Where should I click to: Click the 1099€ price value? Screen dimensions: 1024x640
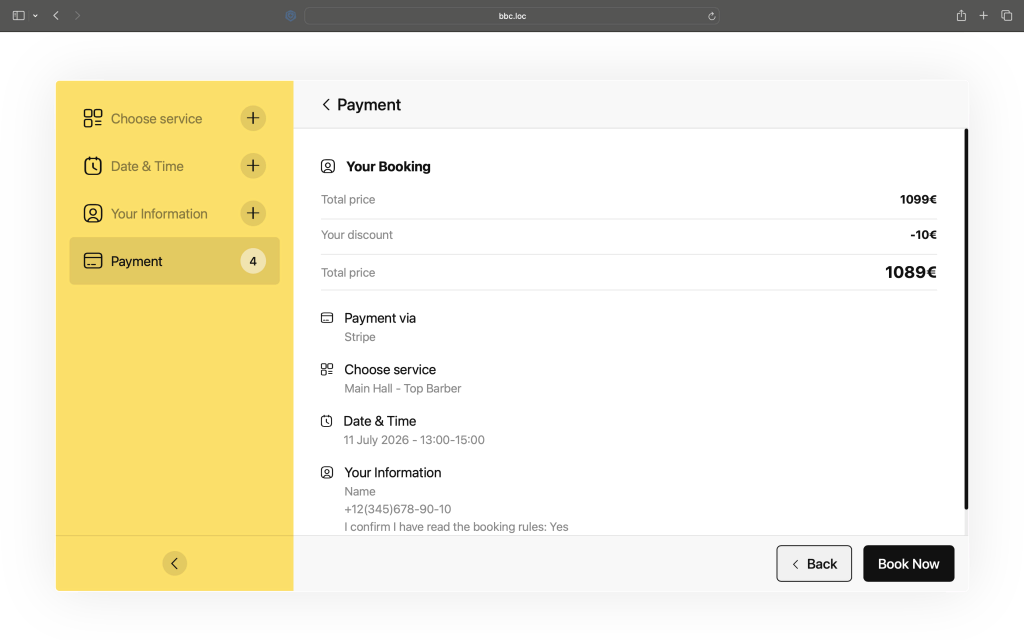[x=918, y=199]
